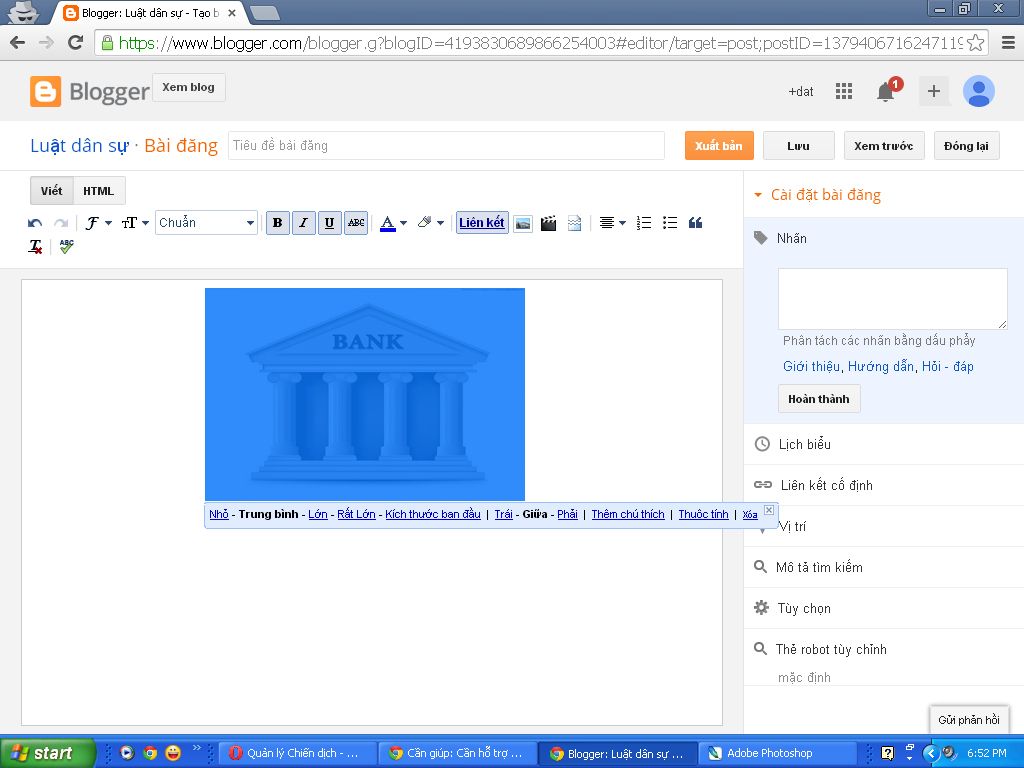Switch to the HTML editor tab

98,191
